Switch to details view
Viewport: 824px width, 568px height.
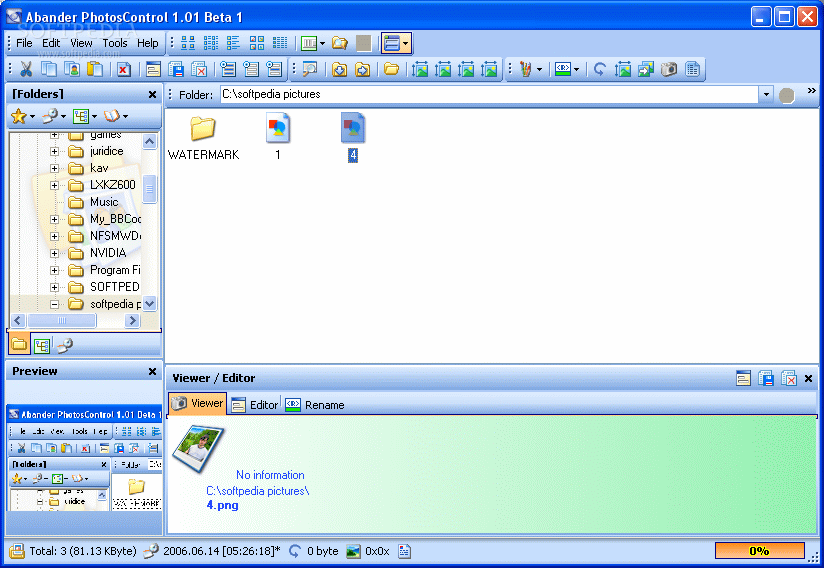280,43
